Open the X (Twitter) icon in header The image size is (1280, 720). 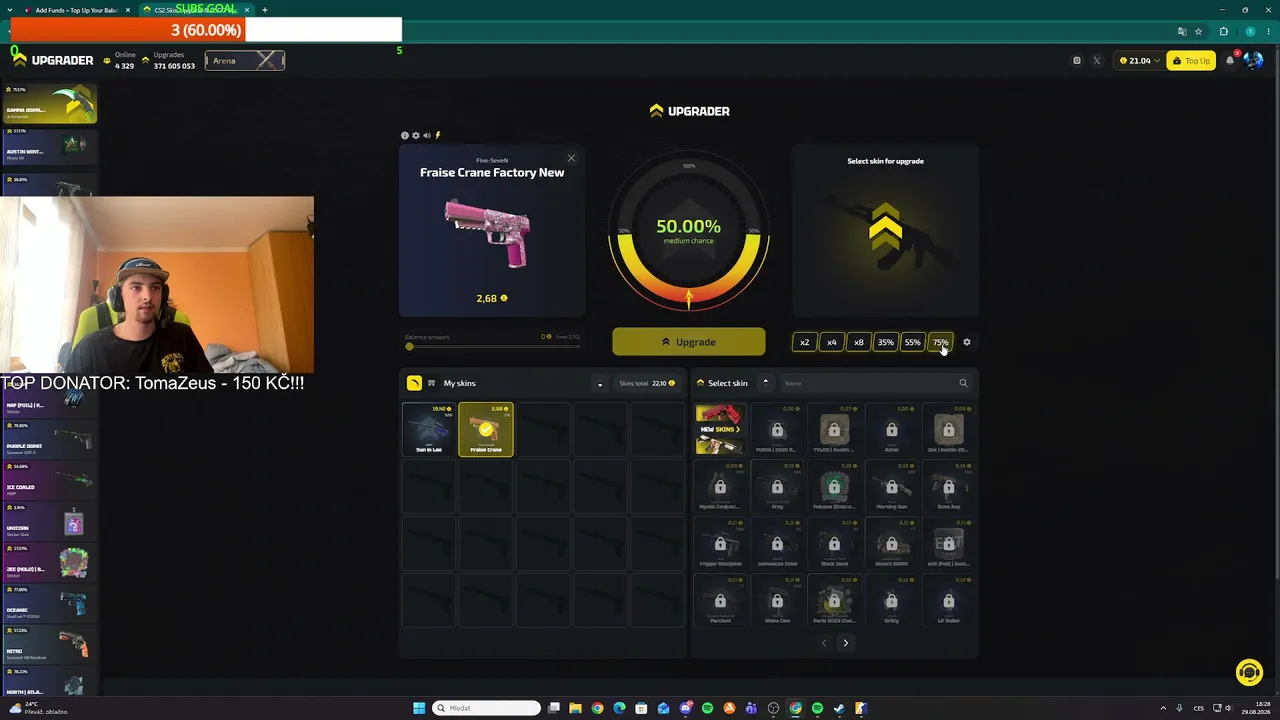pyautogui.click(x=1096, y=61)
